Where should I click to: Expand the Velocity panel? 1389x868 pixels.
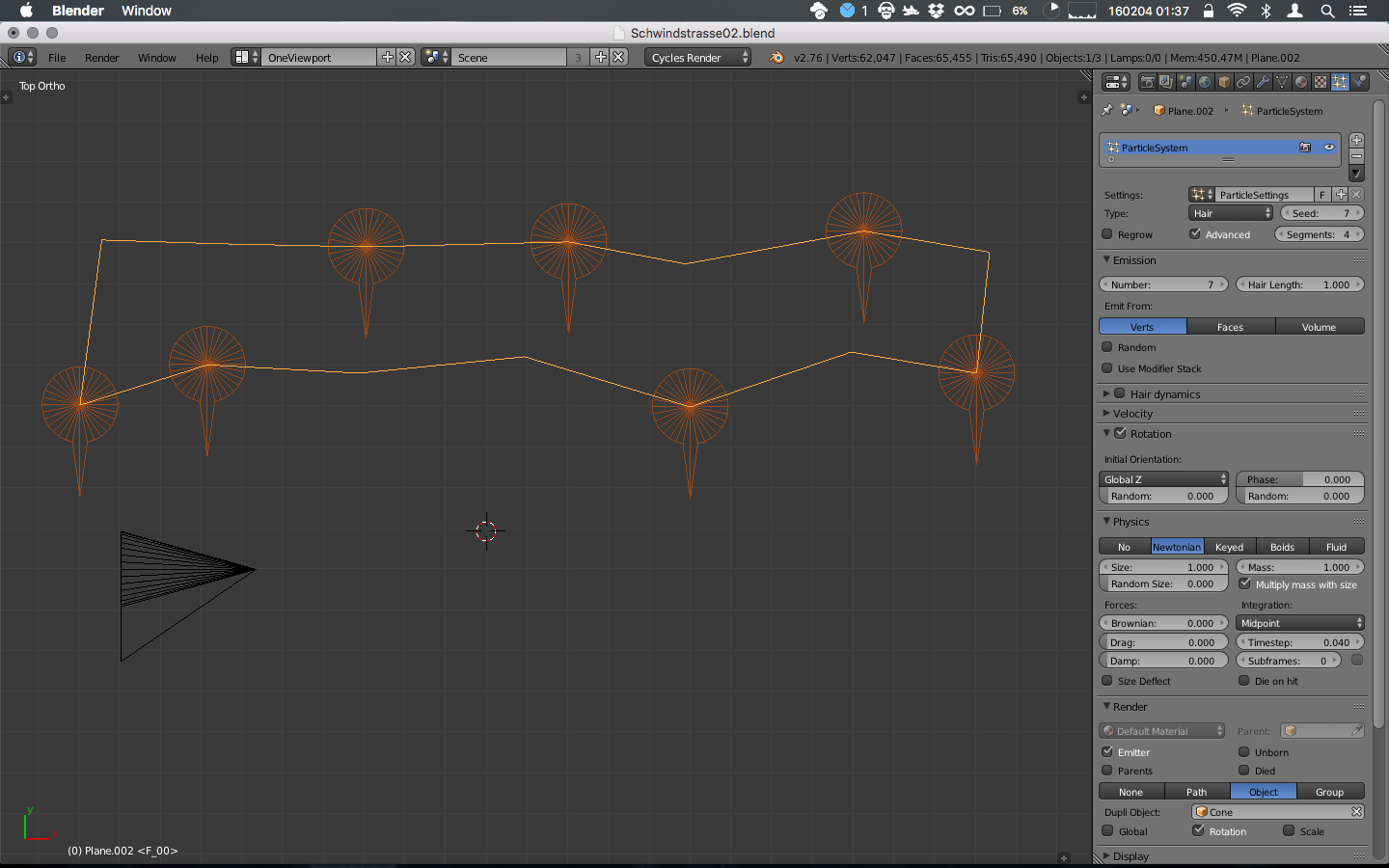click(x=1106, y=413)
